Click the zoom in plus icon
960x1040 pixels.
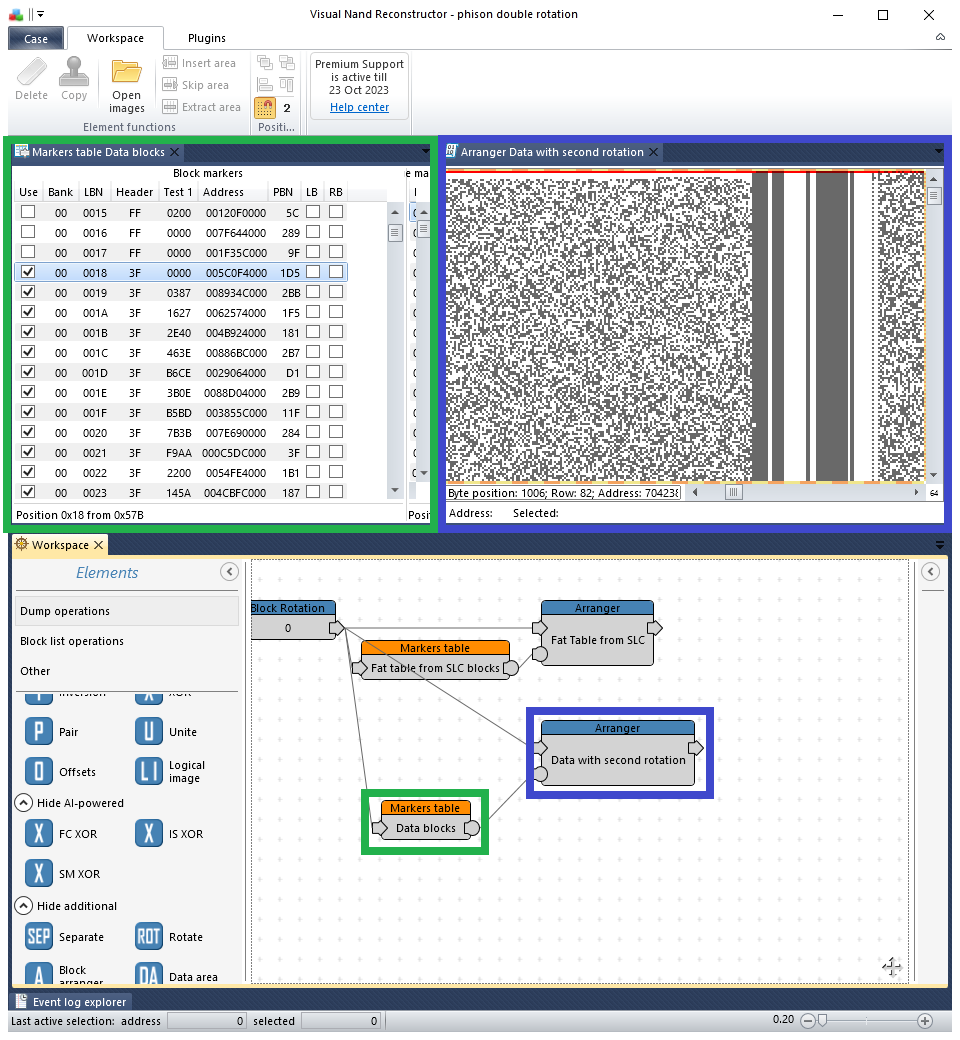(925, 1021)
